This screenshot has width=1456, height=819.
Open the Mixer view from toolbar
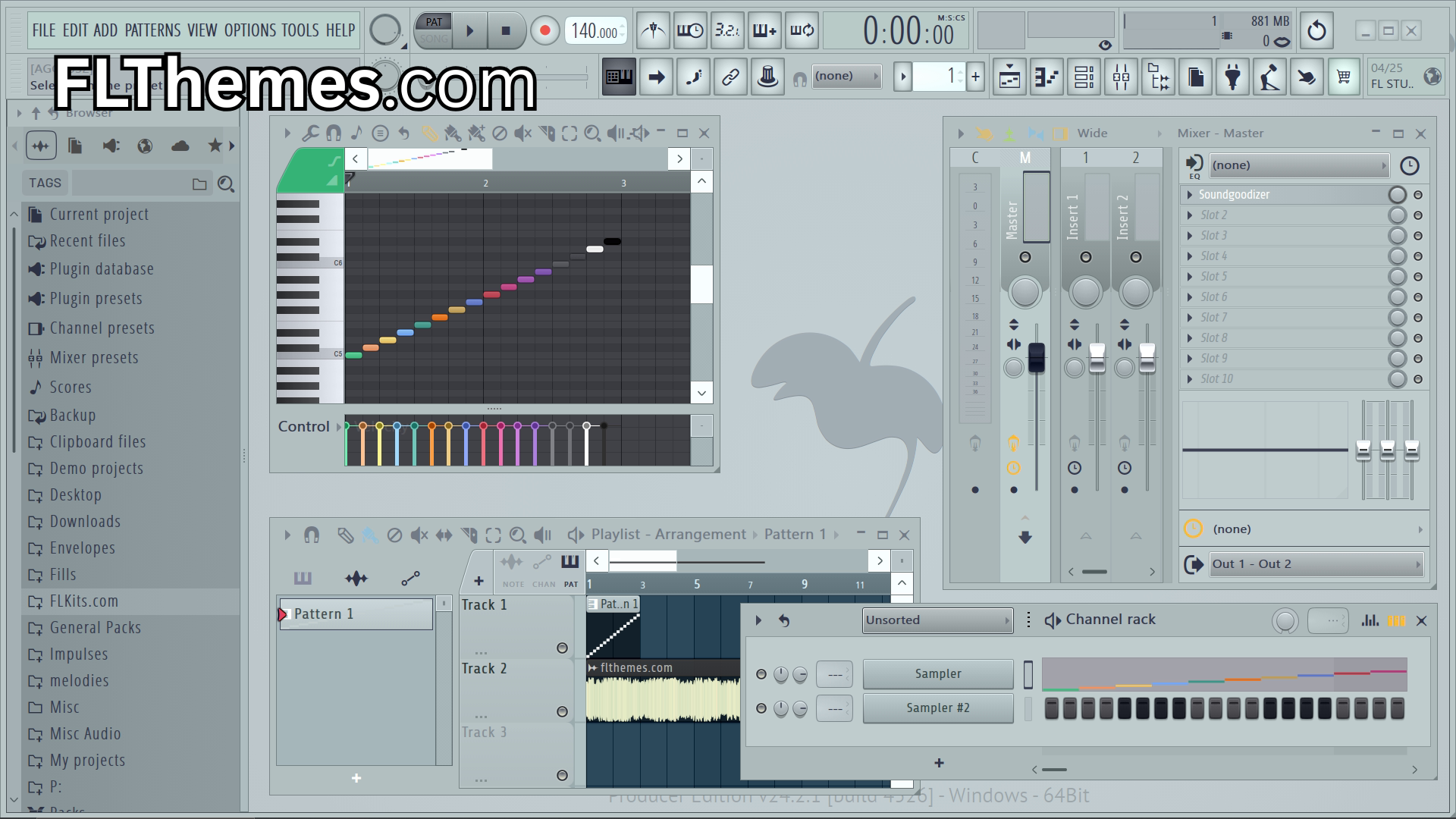click(x=1122, y=77)
